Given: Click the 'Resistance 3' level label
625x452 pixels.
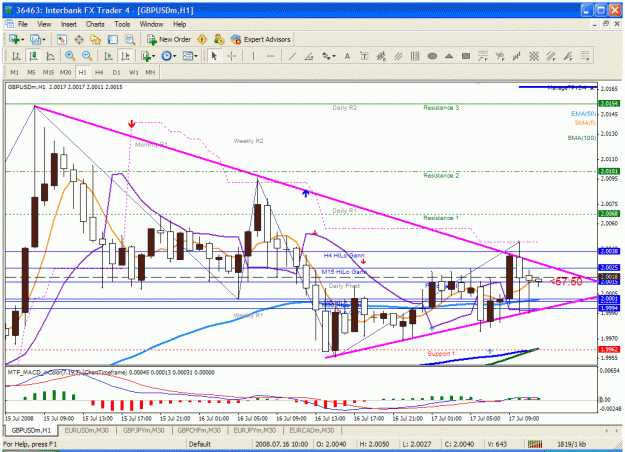Looking at the screenshot, I should (441, 108).
